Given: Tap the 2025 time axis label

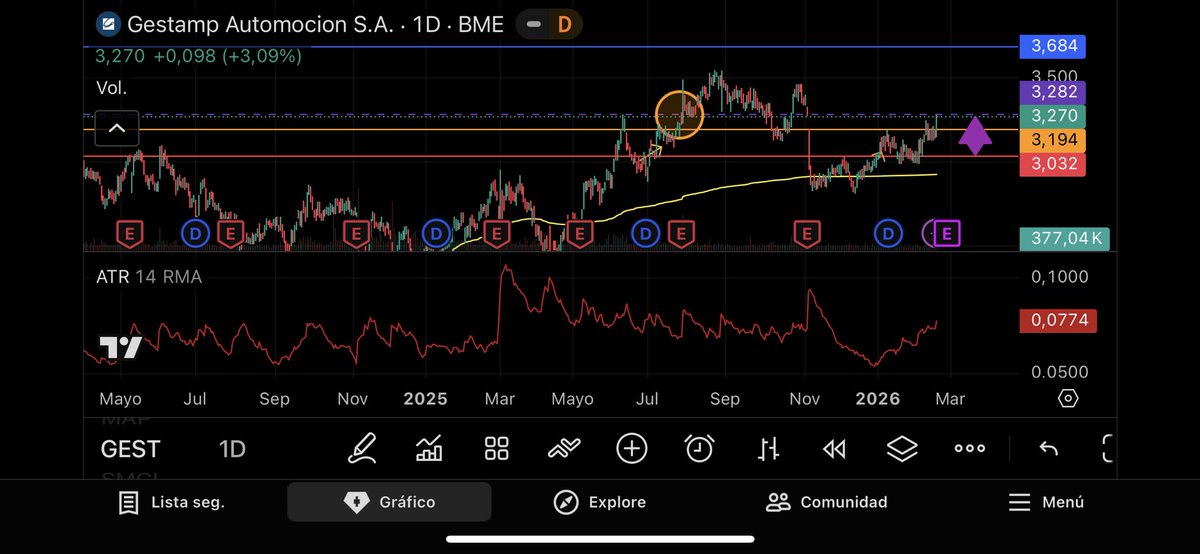Looking at the screenshot, I should click(425, 399).
